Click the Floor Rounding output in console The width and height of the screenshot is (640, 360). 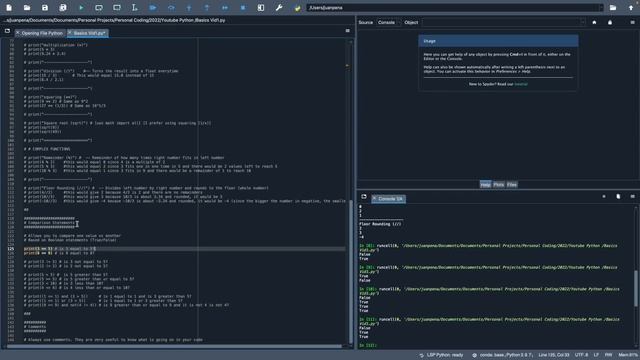(380, 224)
